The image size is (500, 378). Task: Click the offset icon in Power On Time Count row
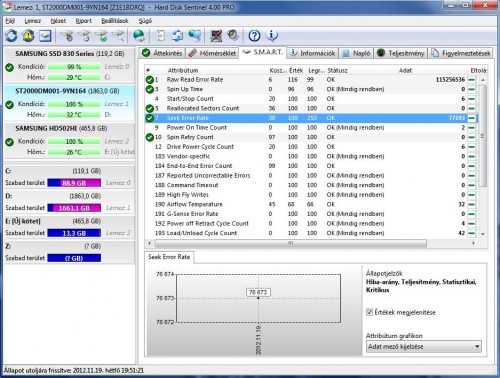tap(471, 128)
